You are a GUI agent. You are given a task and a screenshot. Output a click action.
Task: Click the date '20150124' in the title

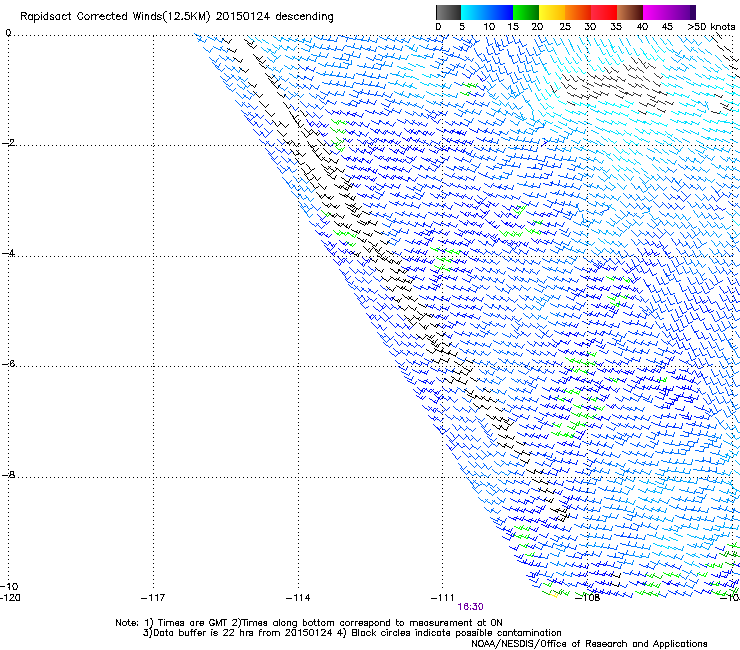tap(243, 16)
